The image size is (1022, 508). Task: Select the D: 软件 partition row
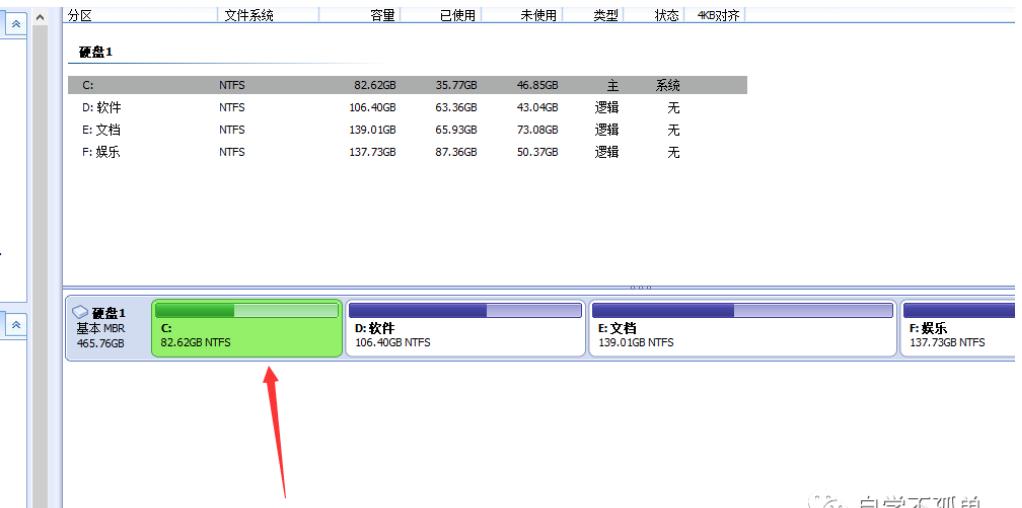tap(407, 108)
